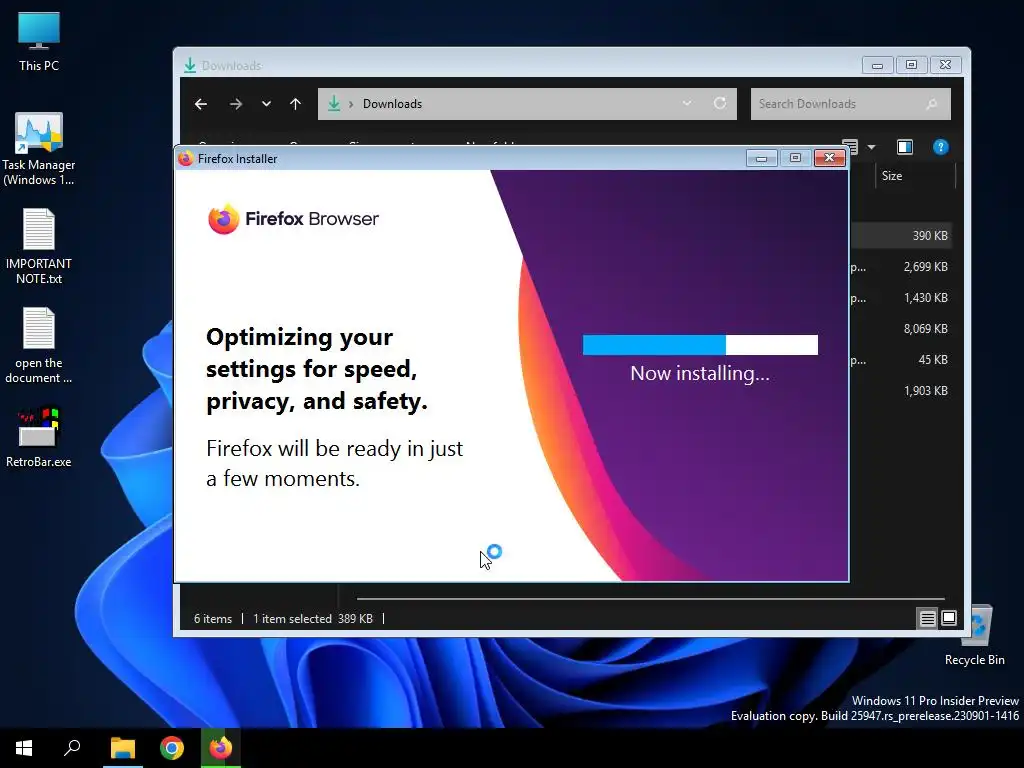Viewport: 1024px width, 768px height.
Task: Click the Downloads folder icon in address bar
Action: click(334, 103)
